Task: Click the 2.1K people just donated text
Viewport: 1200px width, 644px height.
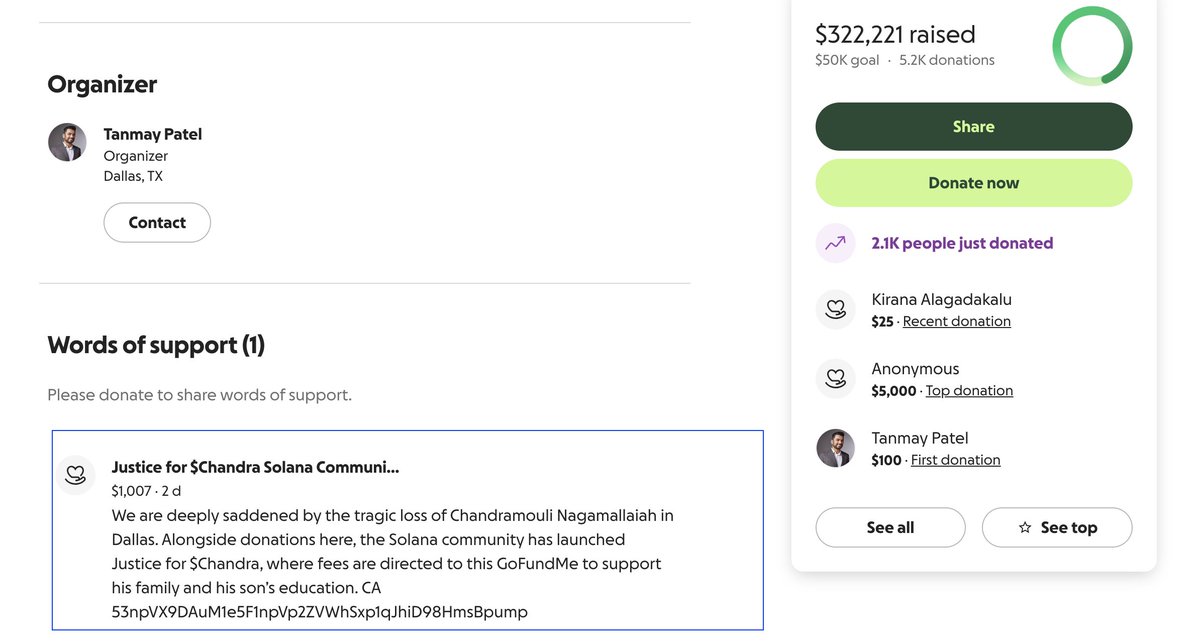Action: [962, 243]
